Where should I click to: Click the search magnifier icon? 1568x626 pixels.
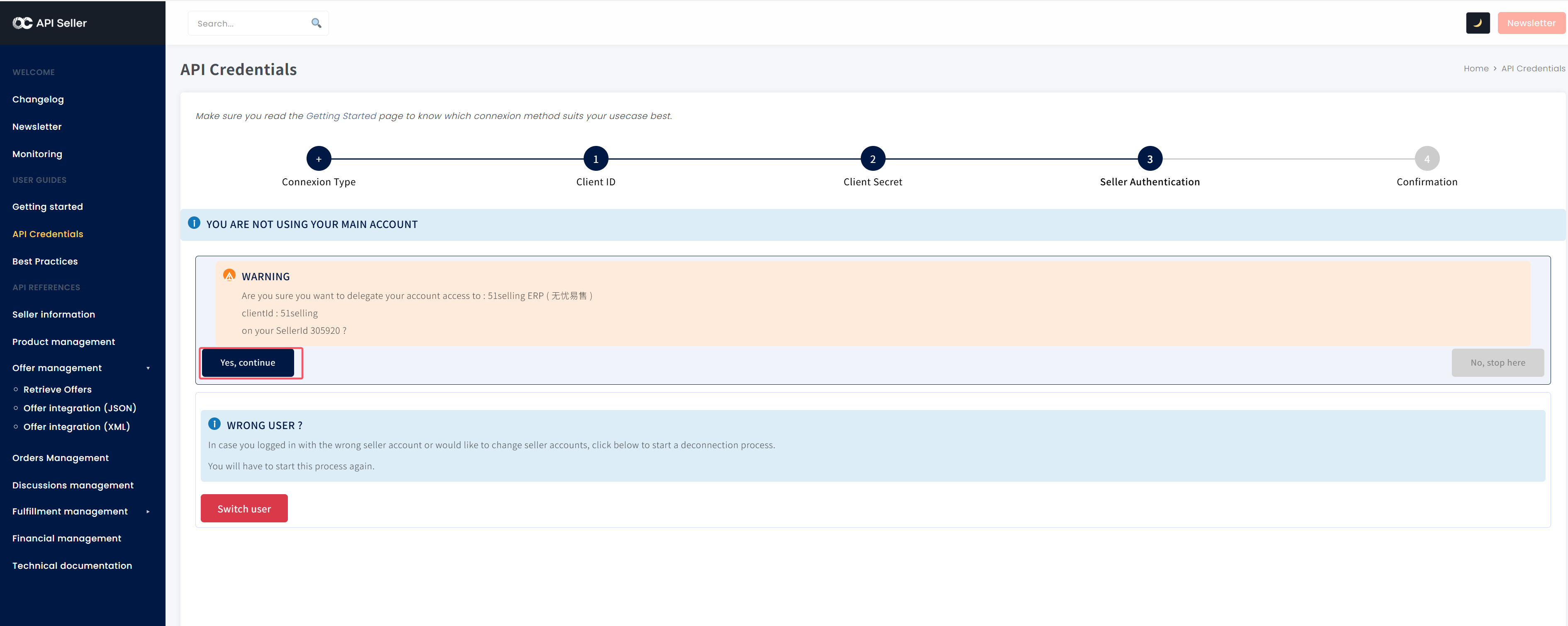pyautogui.click(x=316, y=23)
